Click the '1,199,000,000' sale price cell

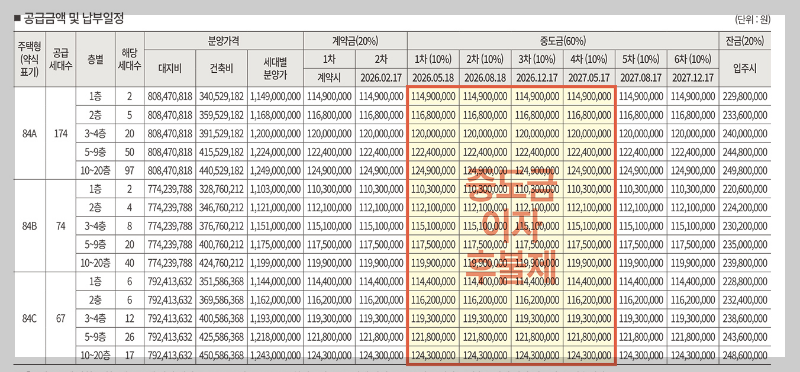tap(275, 263)
